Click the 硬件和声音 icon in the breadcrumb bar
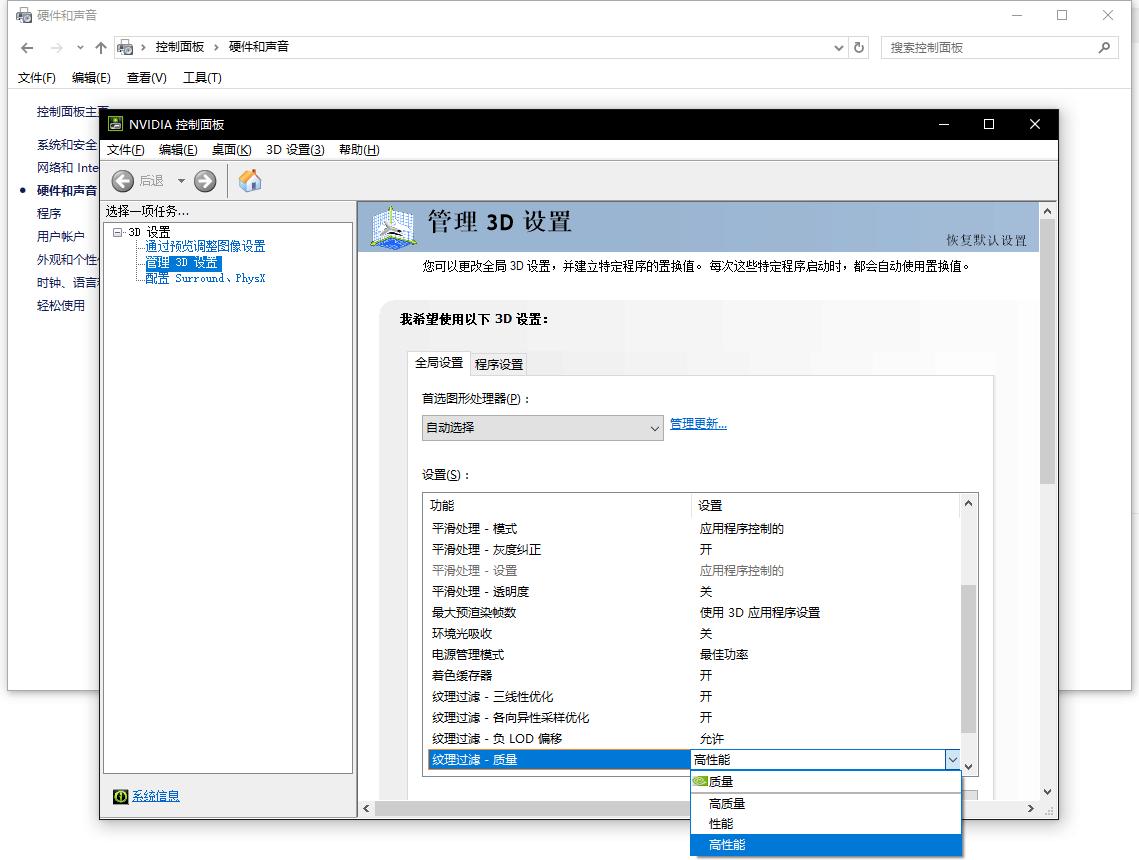 point(126,46)
